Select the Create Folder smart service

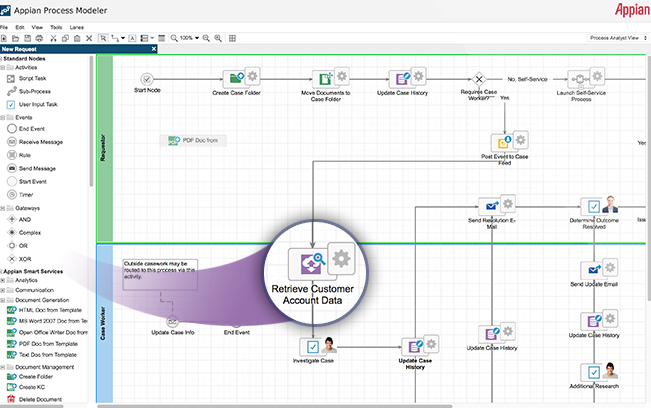tap(30, 377)
